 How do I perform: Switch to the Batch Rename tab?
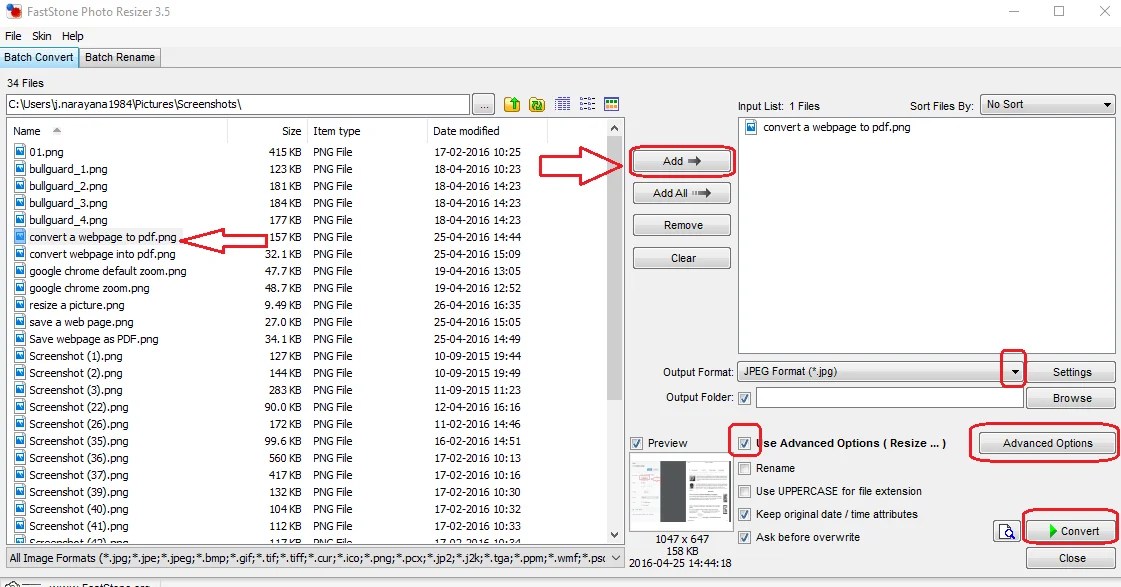[120, 57]
